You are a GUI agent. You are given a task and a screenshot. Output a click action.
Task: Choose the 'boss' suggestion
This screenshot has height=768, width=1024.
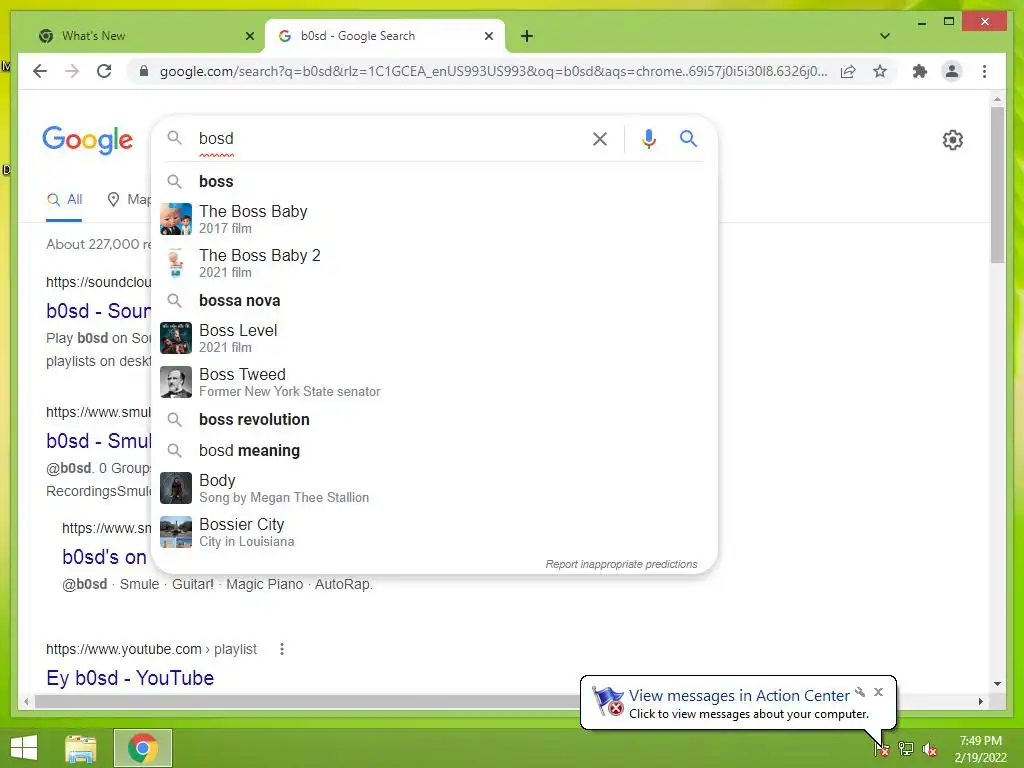[x=434, y=182]
